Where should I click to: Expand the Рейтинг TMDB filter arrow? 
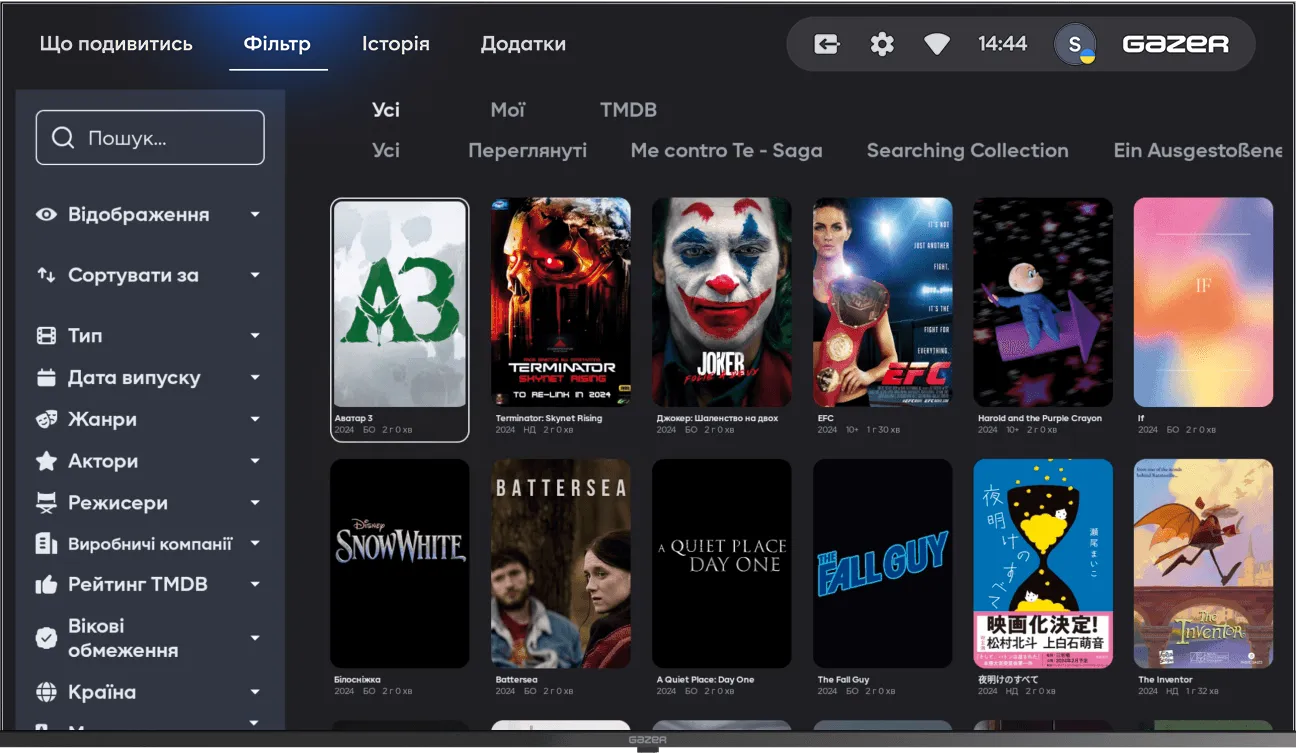click(255, 585)
